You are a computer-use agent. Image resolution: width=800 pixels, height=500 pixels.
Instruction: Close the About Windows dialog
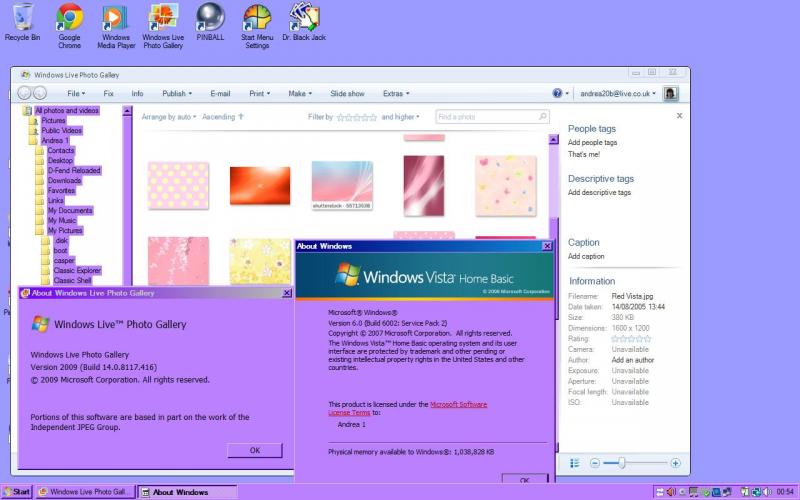(x=547, y=246)
